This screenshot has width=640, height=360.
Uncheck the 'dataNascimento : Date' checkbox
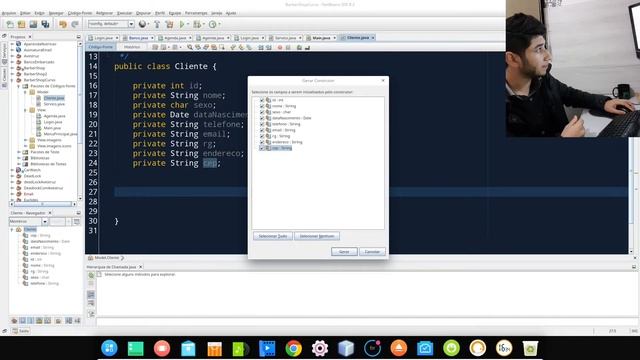pos(262,118)
